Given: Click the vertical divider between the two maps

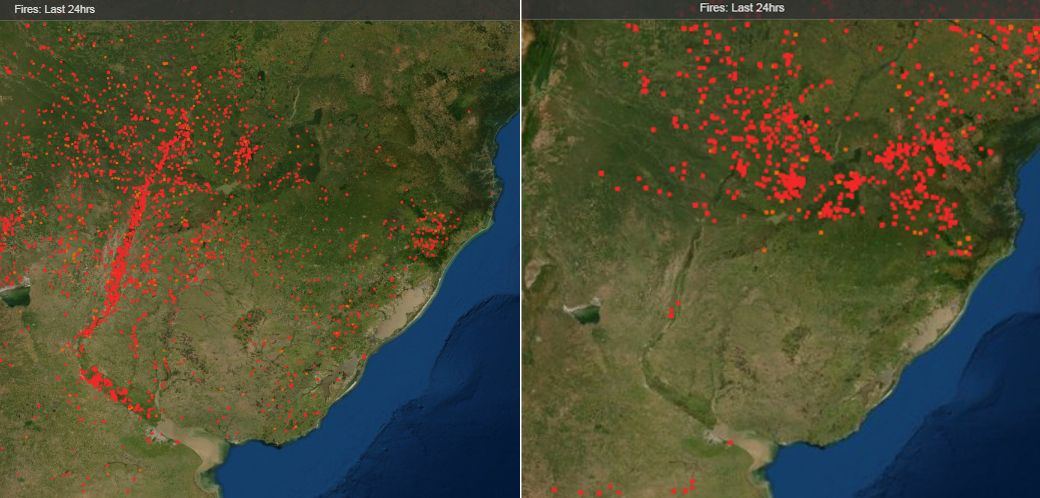Looking at the screenshot, I should coord(520,250).
